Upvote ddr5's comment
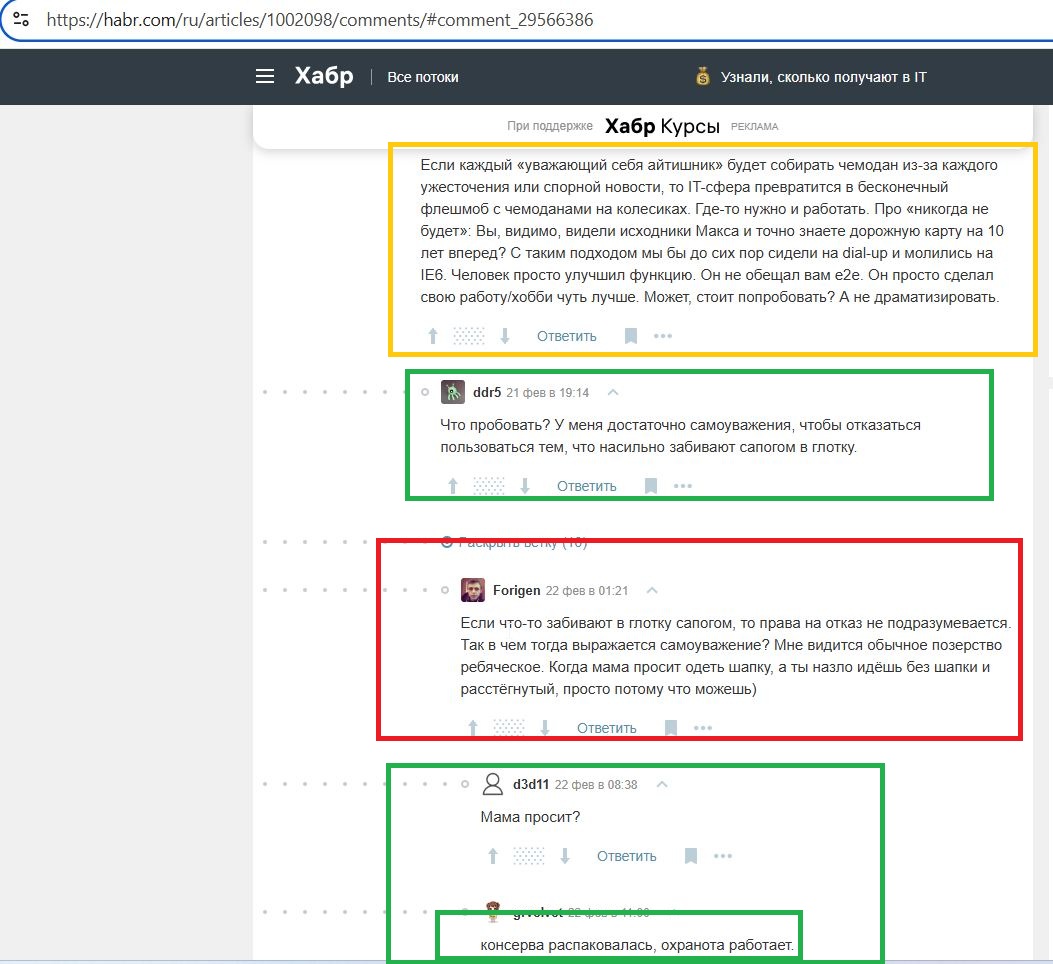The image size is (1053, 964). [x=453, y=487]
